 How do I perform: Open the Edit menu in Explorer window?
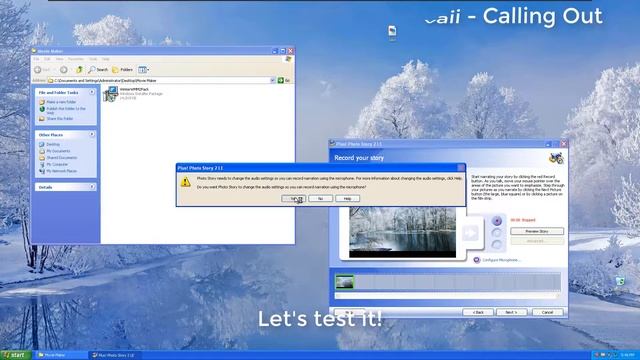click(x=47, y=59)
